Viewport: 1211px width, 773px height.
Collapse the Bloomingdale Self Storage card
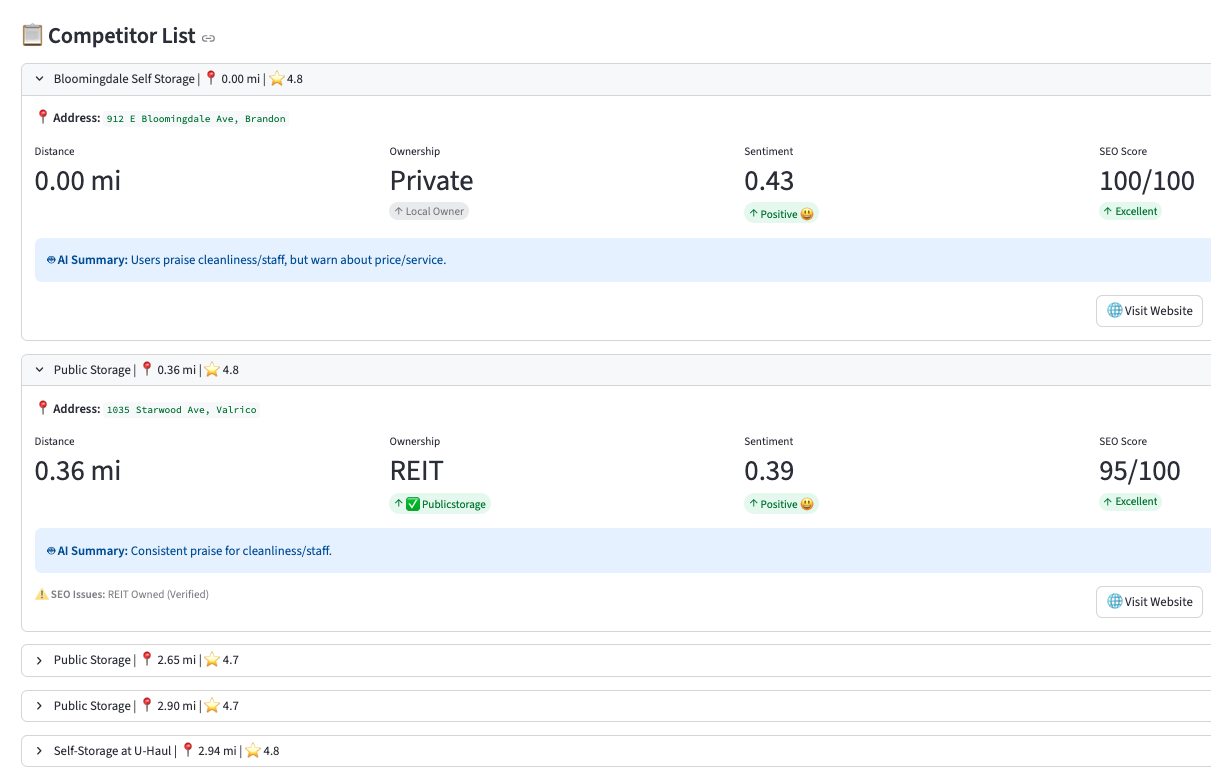tap(38, 78)
